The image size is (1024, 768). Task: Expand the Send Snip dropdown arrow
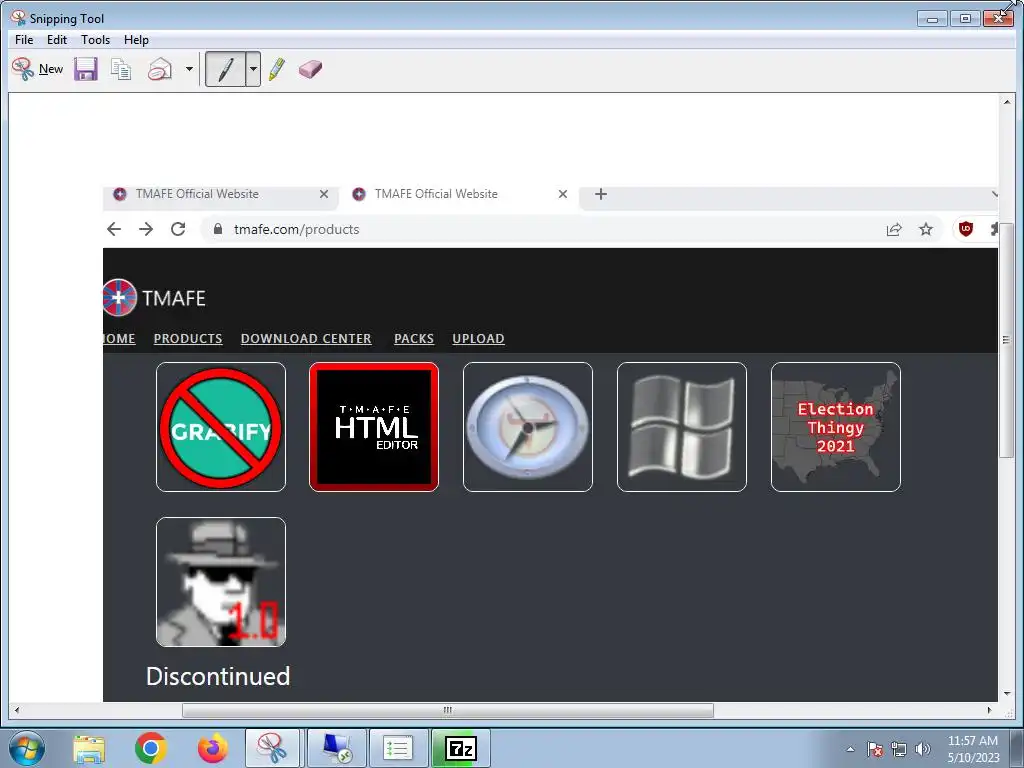click(189, 69)
